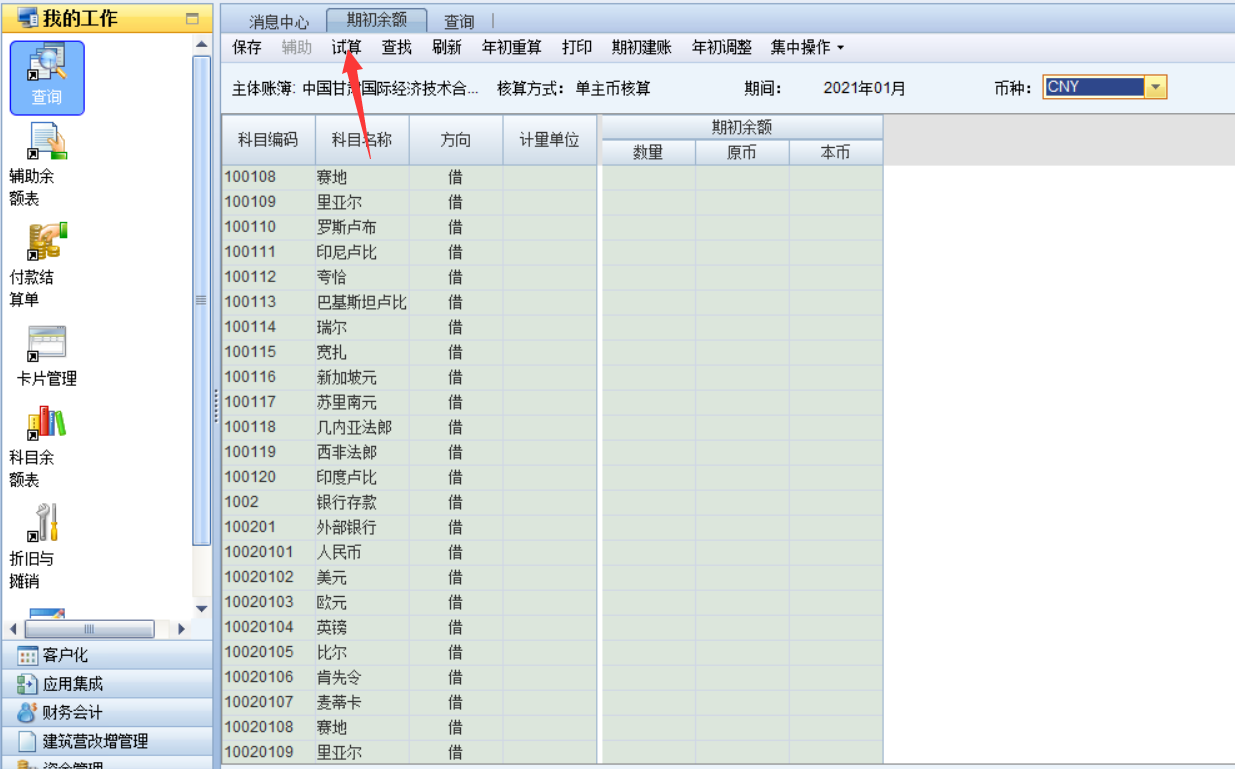
Task: Switch to the 消息中心 tab
Action: point(278,22)
